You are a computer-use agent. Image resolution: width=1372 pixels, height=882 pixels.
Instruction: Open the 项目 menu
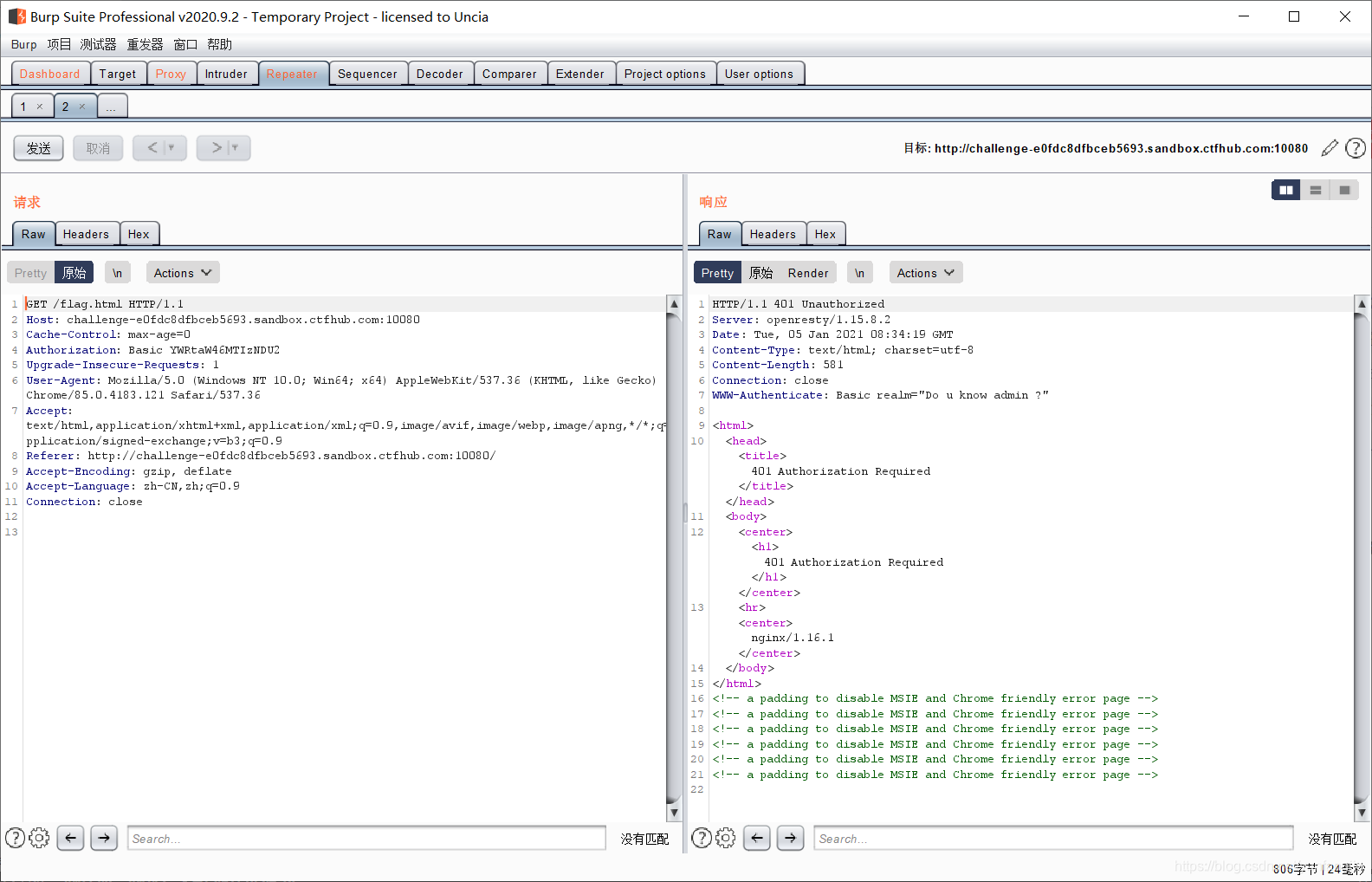pyautogui.click(x=59, y=44)
